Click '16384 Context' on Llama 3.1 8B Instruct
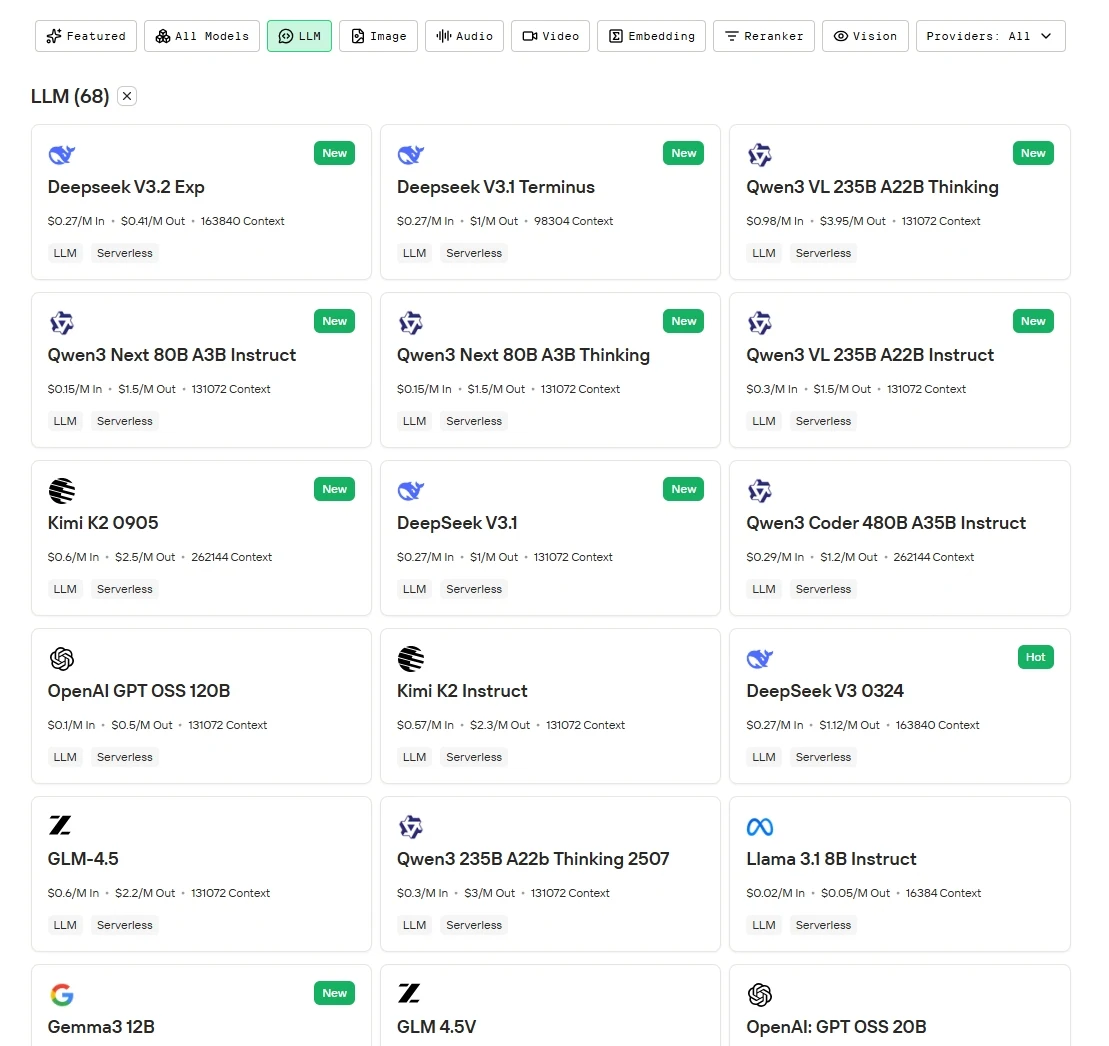Screen dimensions: 1109x1046 [x=943, y=893]
